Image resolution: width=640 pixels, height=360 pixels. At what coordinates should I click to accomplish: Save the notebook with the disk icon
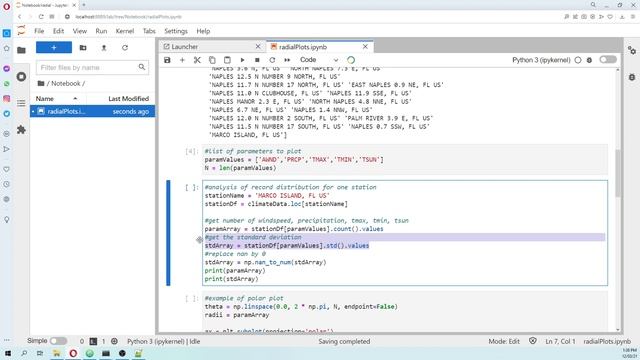point(167,60)
